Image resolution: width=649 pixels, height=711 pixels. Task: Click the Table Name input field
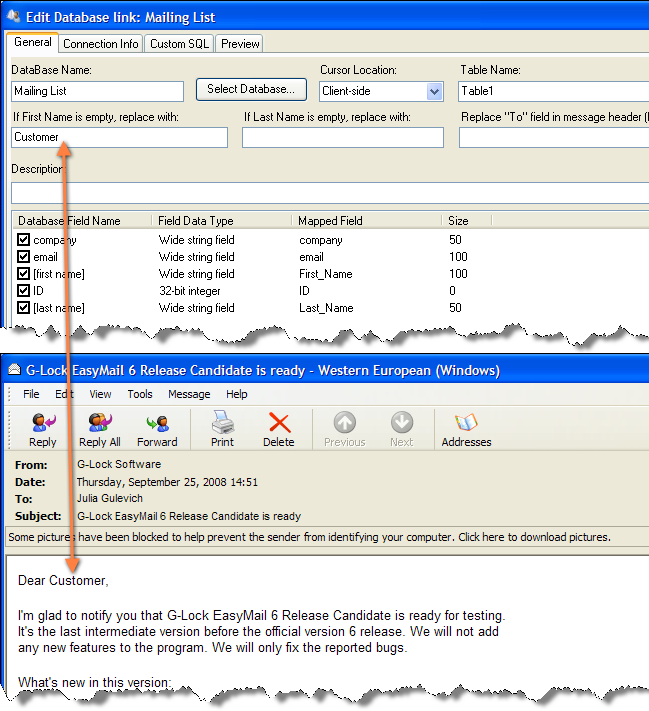553,91
